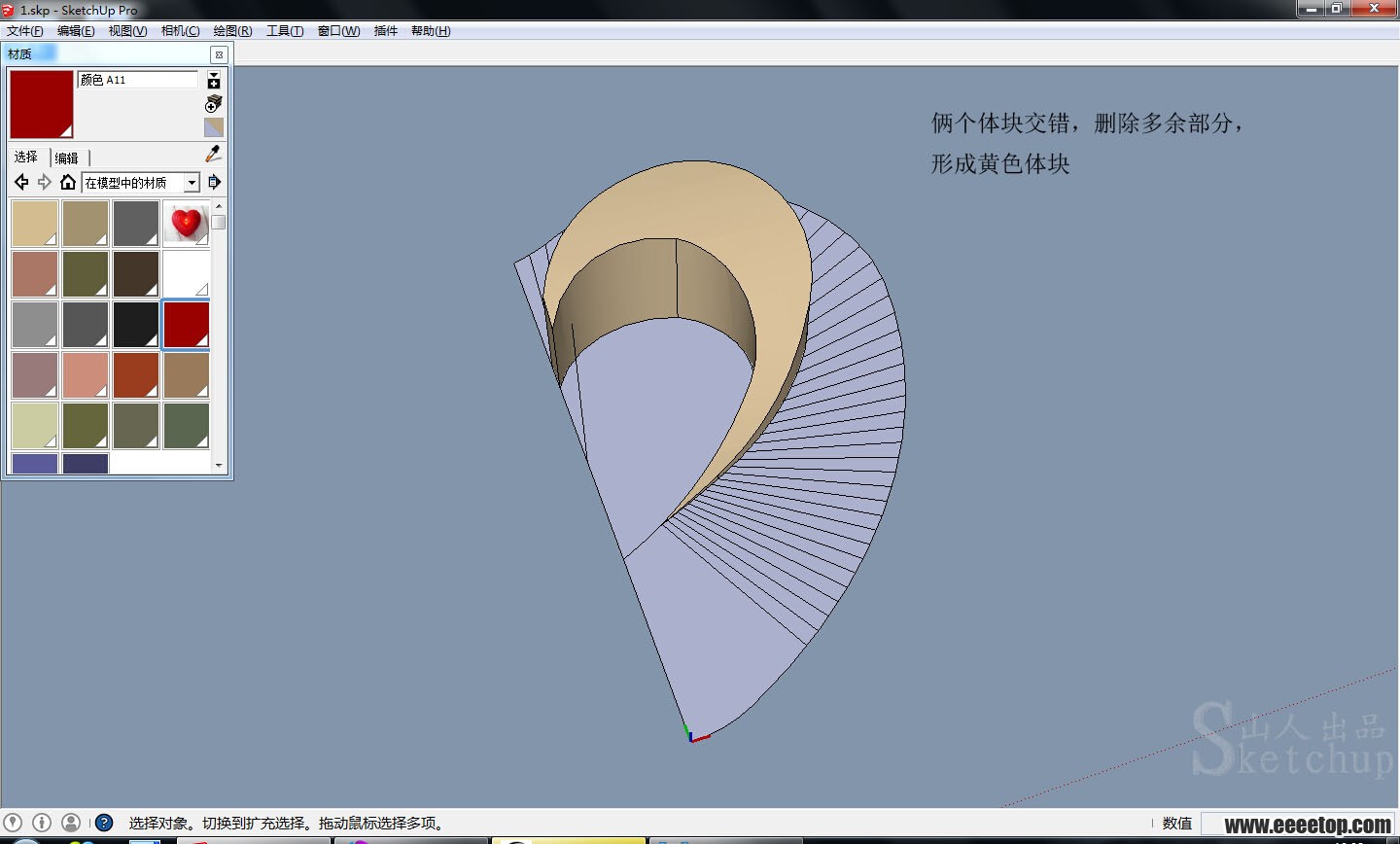Open the materials details flyout arrow
1400x844 pixels.
point(215,182)
